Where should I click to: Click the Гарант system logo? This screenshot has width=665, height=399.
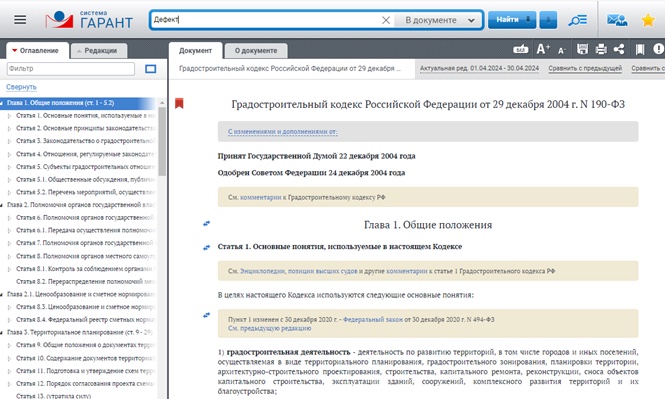89,20
